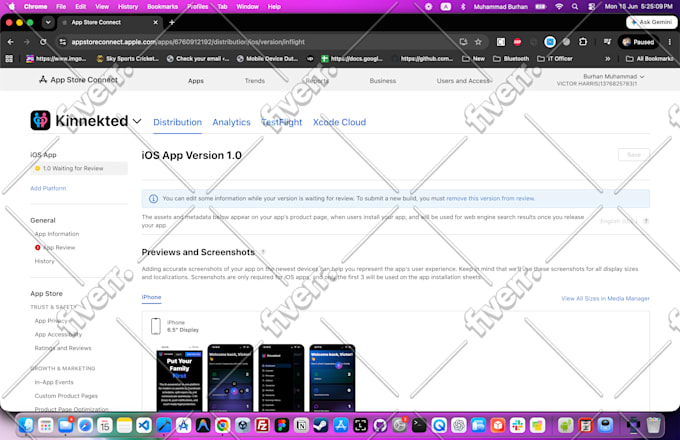Image resolution: width=680 pixels, height=440 pixels.
Task: Open In-App Events in the sidebar
Action: pos(54,382)
